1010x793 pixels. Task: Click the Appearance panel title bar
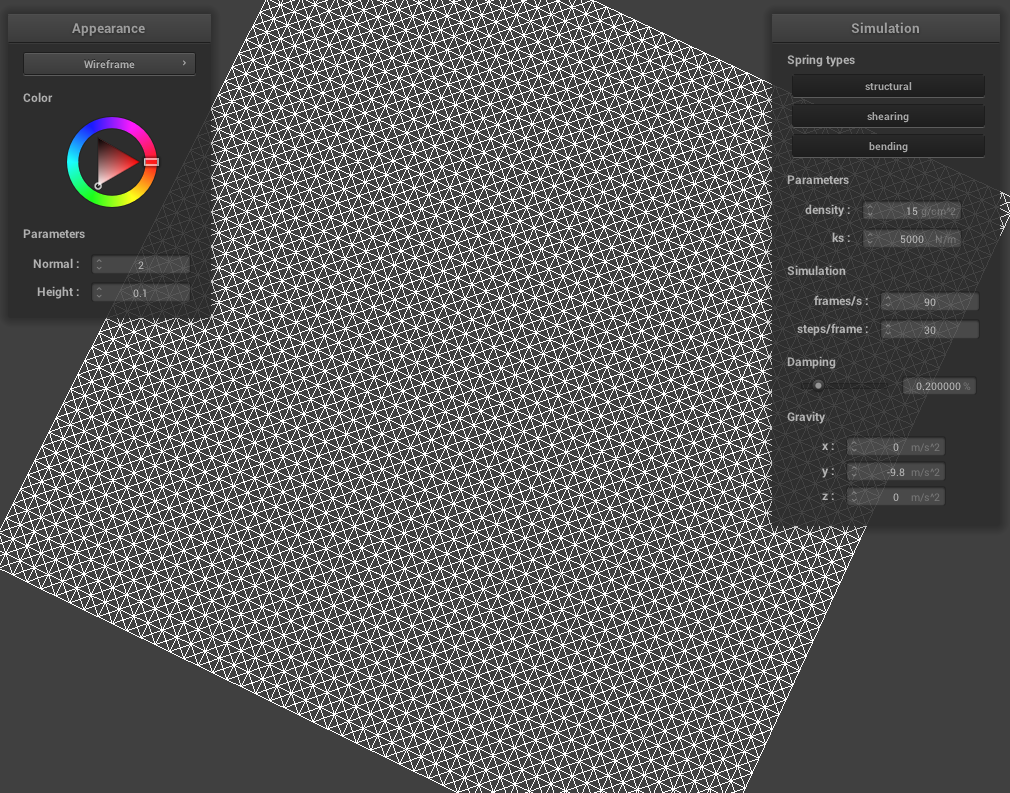pyautogui.click(x=109, y=29)
